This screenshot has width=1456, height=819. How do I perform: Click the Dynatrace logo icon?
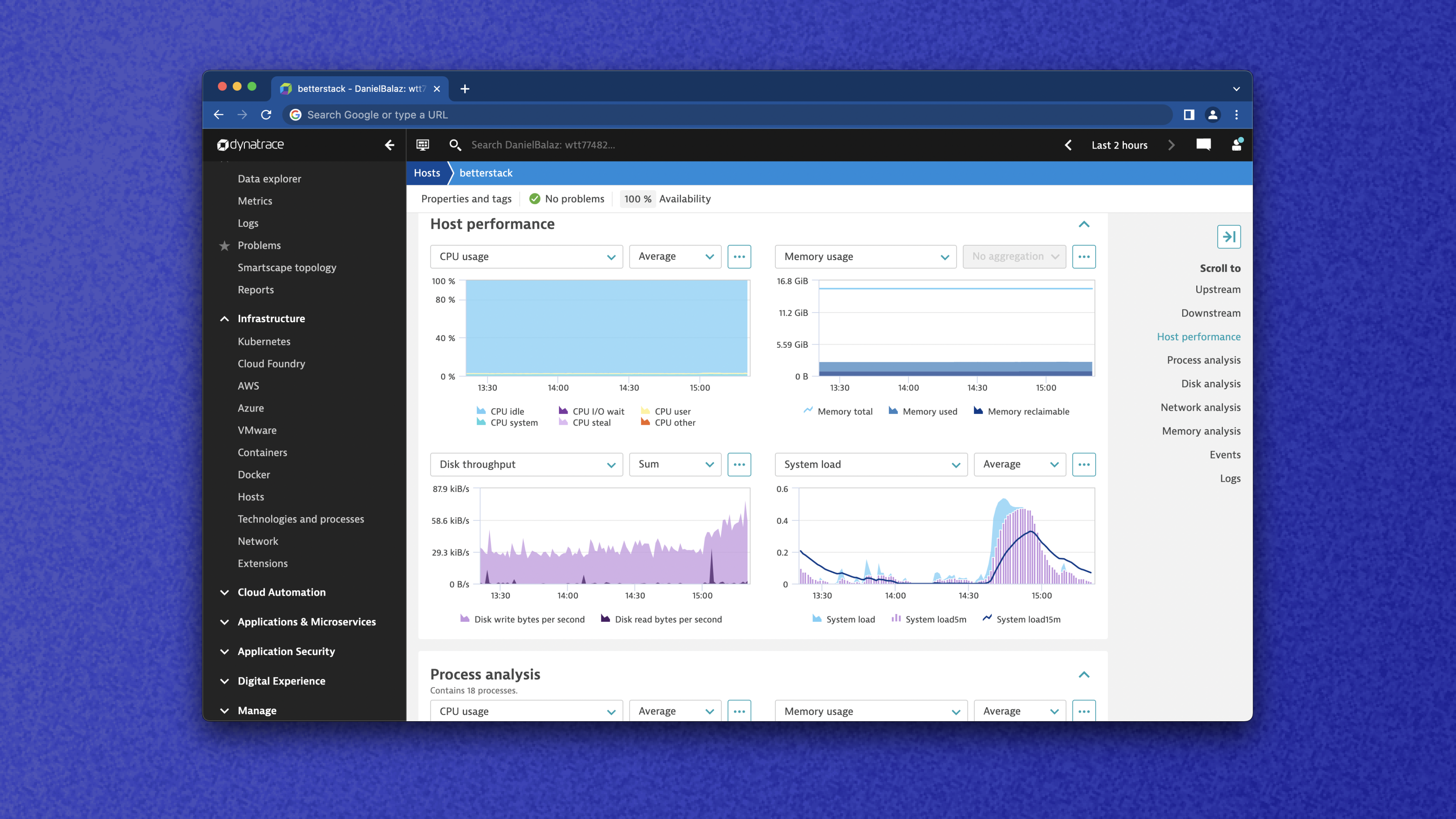[222, 144]
